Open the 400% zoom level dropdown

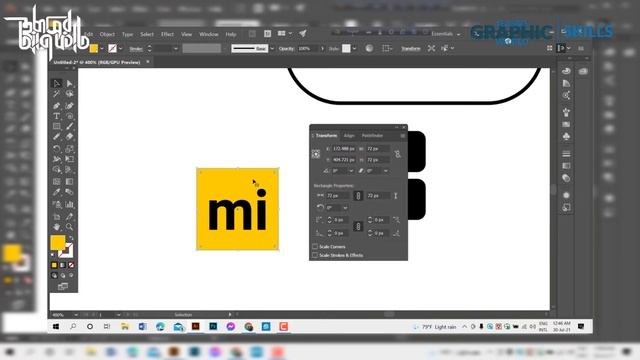point(76,315)
